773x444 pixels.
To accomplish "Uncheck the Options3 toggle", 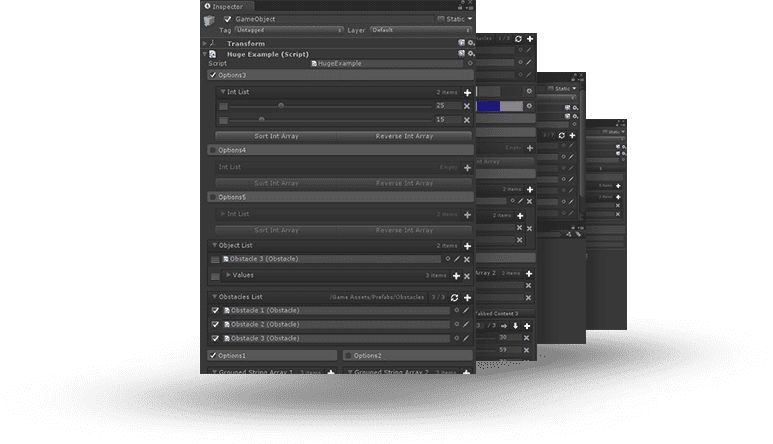I will [x=213, y=75].
